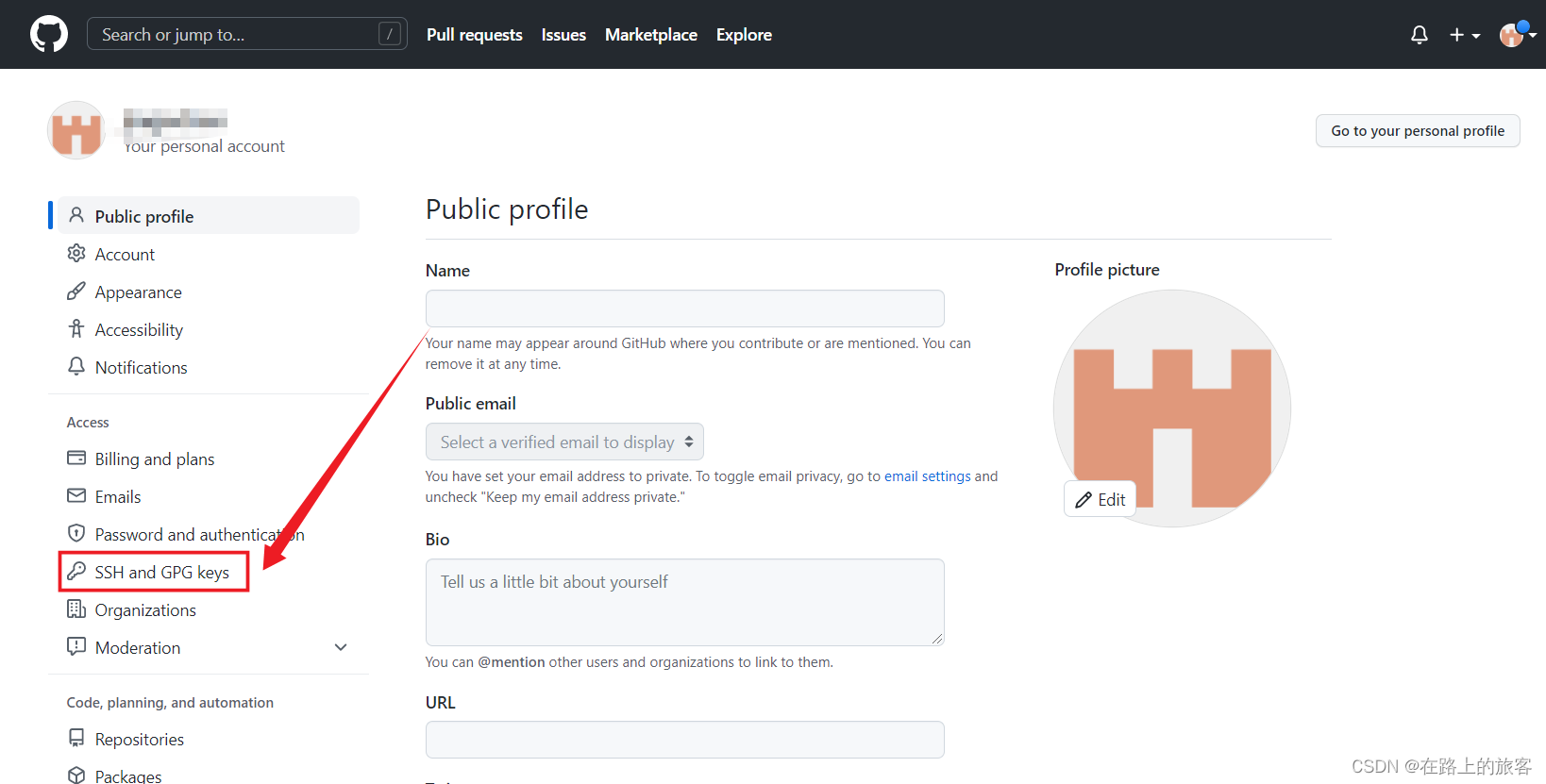Screen dimensions: 1546x784
Task: Click the Name input field
Action: click(684, 309)
